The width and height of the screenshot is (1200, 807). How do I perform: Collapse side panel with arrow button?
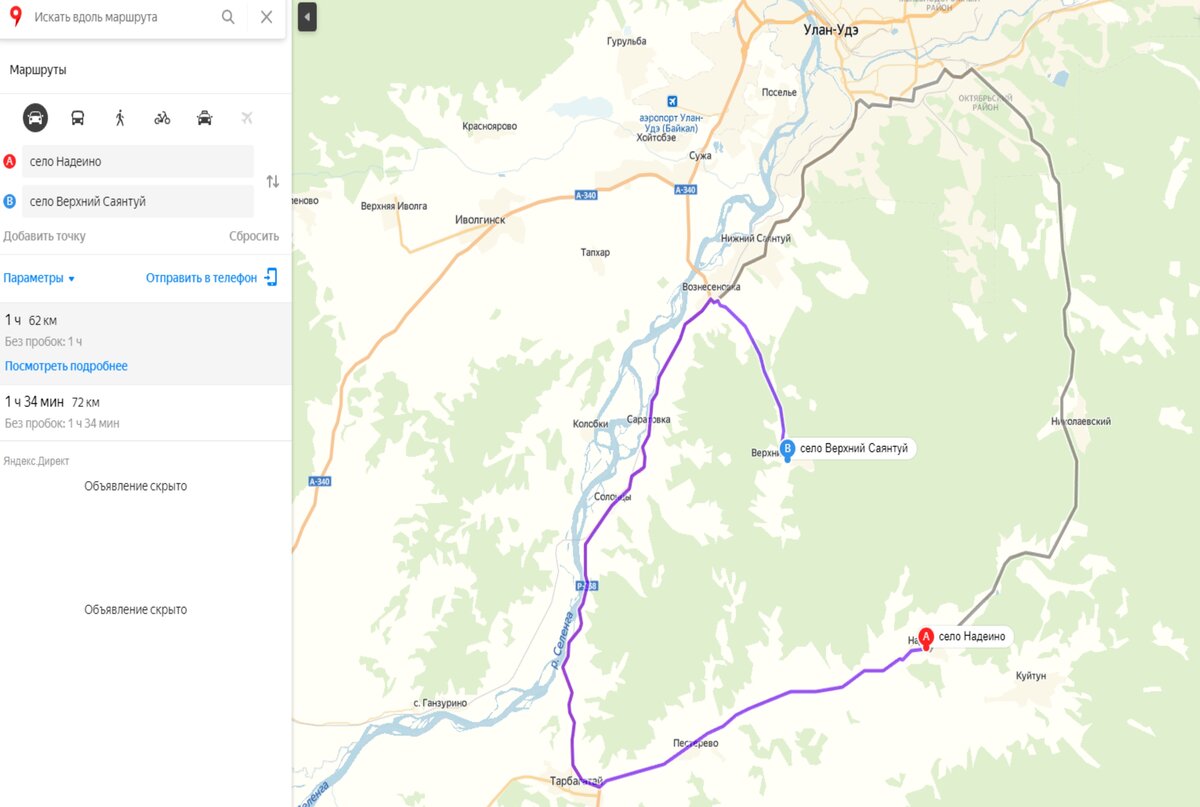pos(307,17)
